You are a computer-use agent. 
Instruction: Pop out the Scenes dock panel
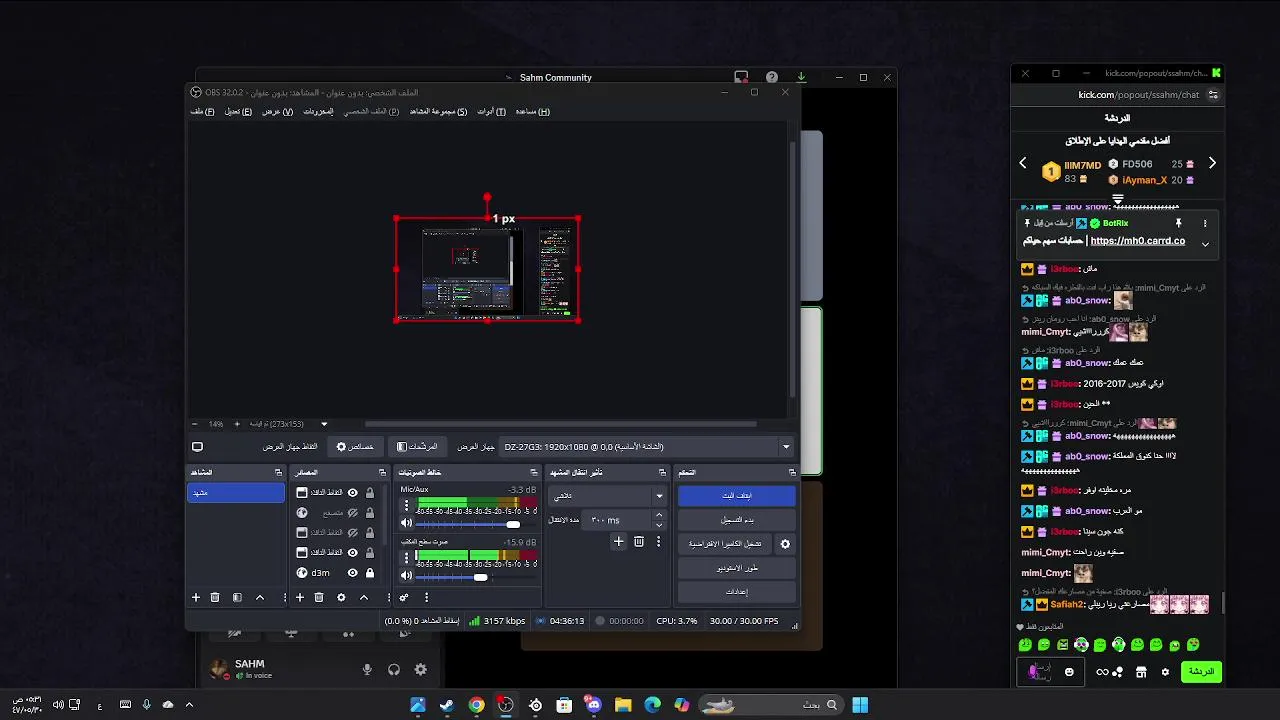pos(278,472)
